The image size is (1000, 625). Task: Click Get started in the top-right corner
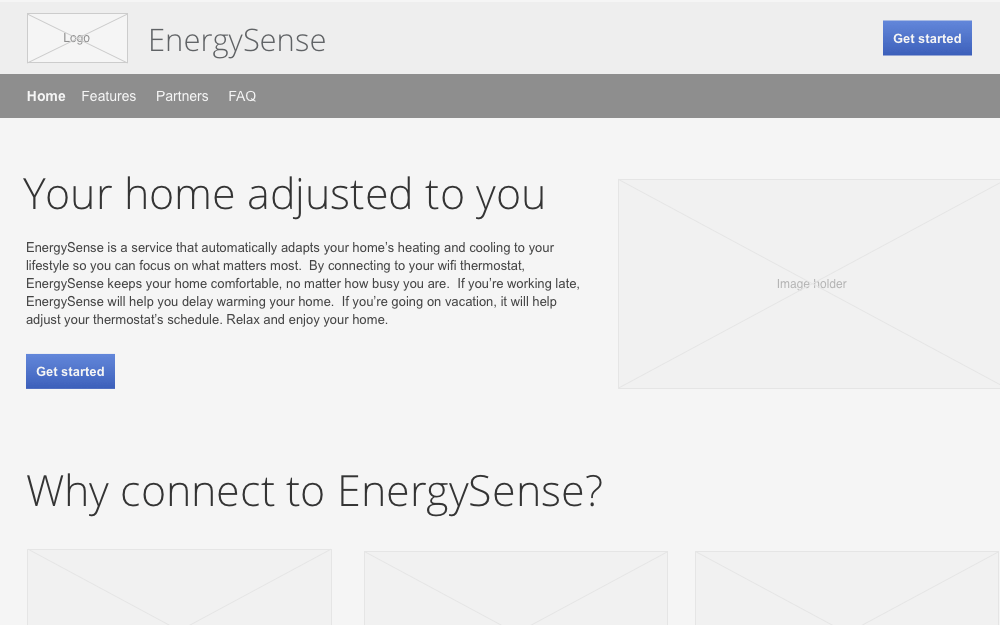pyautogui.click(x=927, y=37)
